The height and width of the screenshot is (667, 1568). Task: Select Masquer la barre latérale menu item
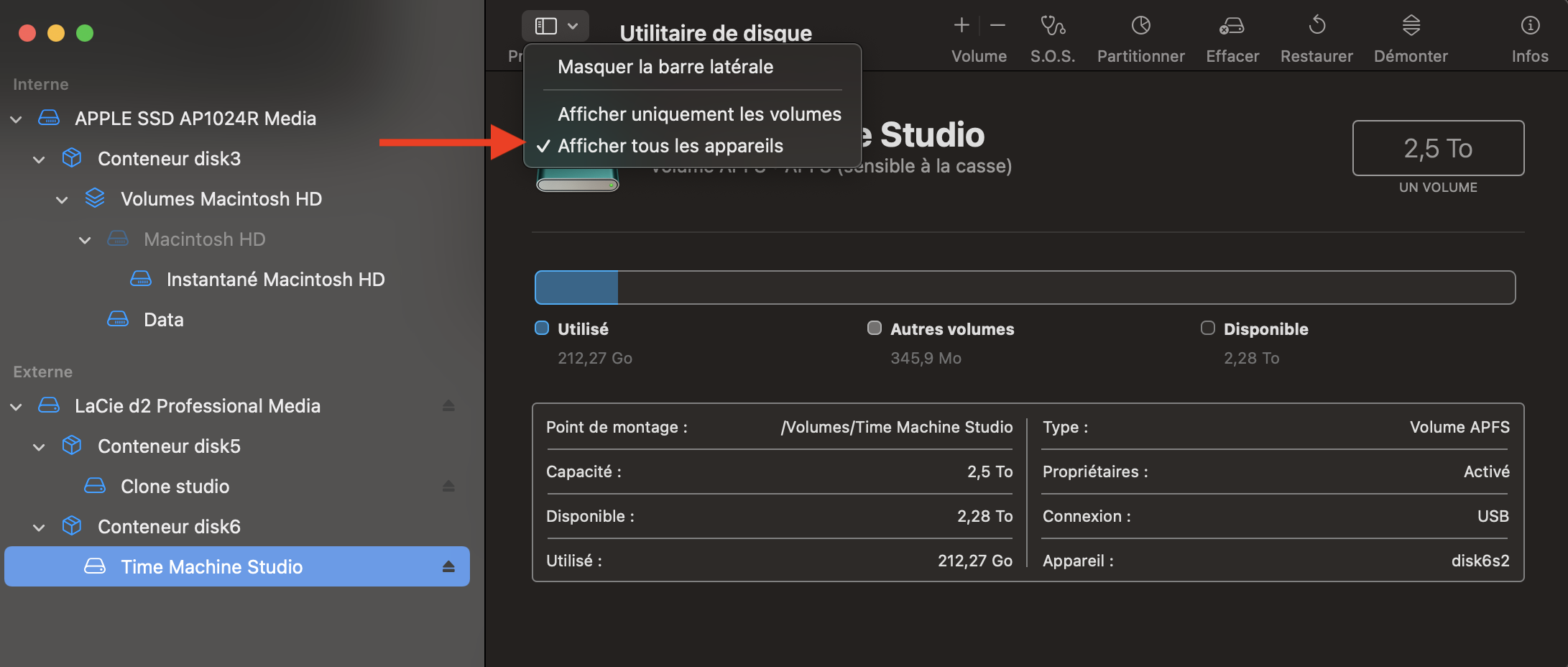[665, 67]
